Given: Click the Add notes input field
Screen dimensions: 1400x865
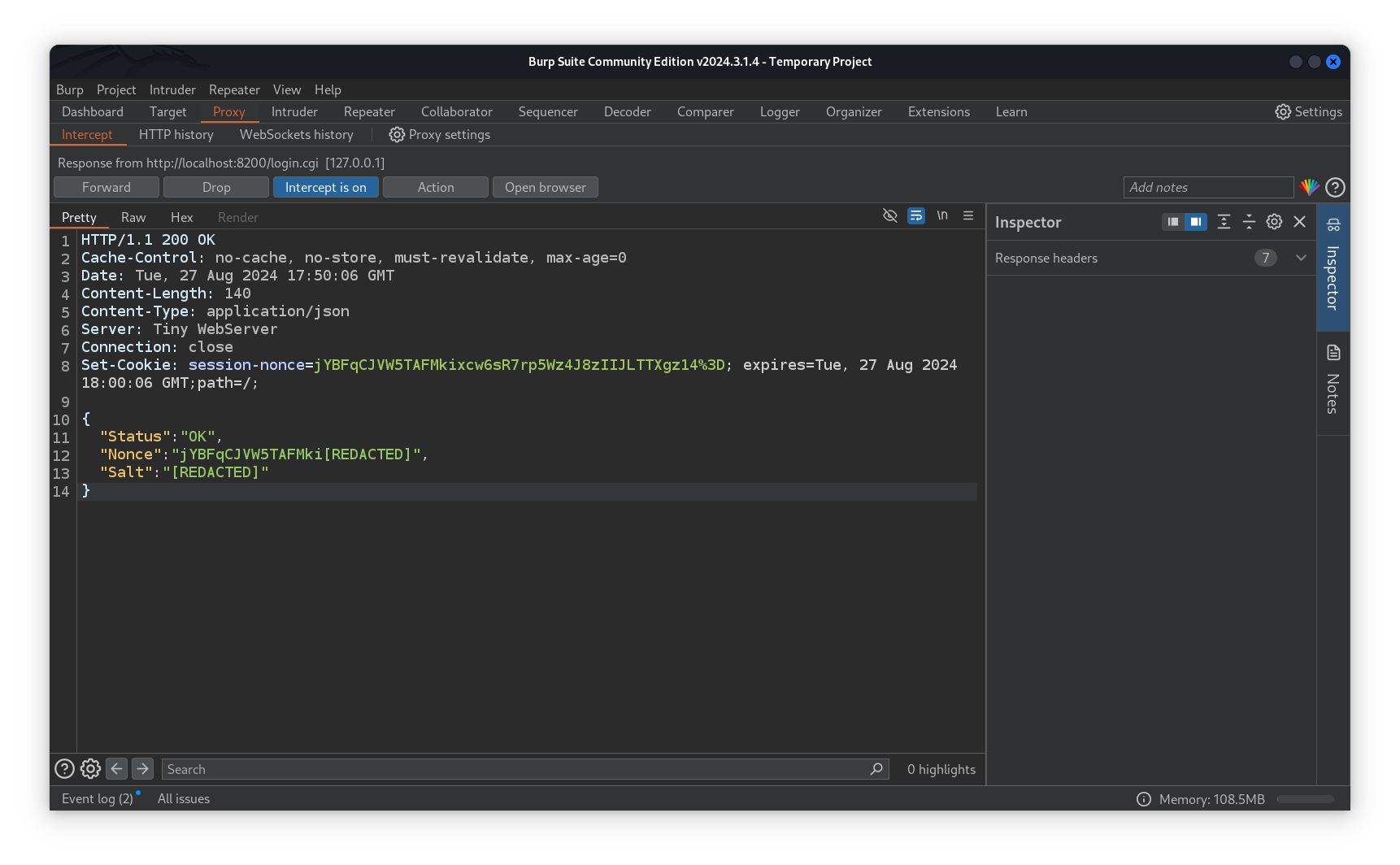Looking at the screenshot, I should 1208,187.
